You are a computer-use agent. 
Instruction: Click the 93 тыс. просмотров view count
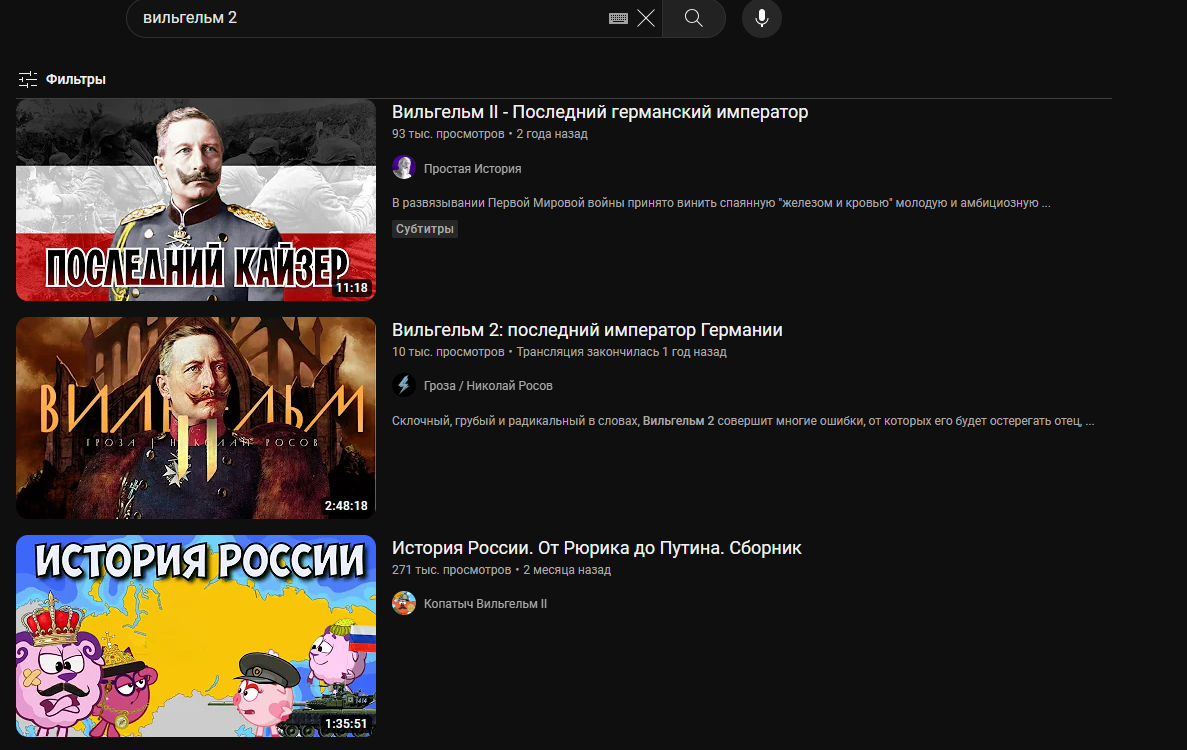coord(448,134)
